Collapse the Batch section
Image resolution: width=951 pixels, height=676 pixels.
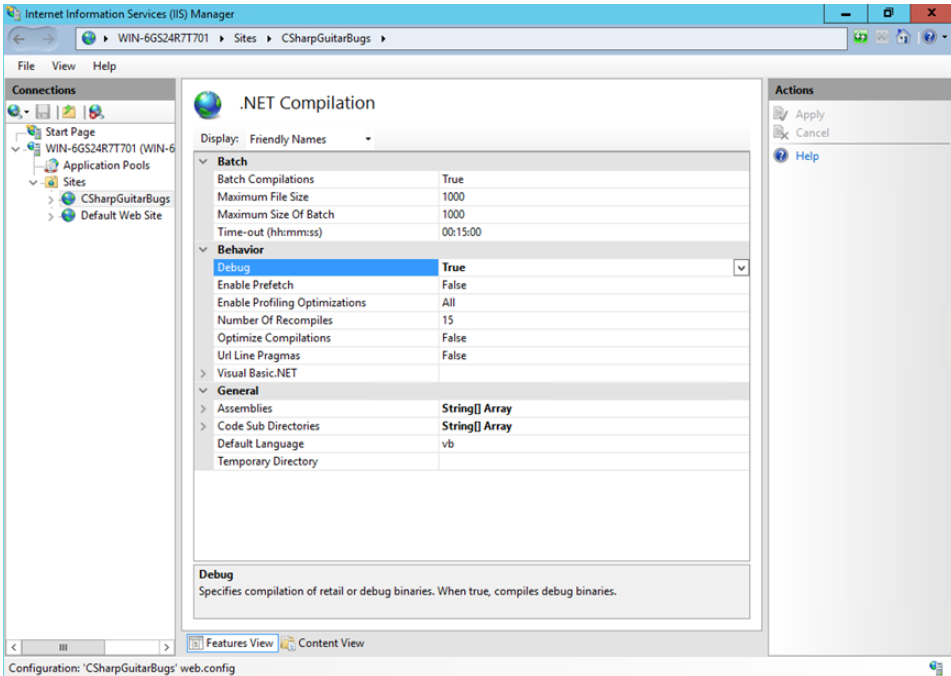pos(203,162)
